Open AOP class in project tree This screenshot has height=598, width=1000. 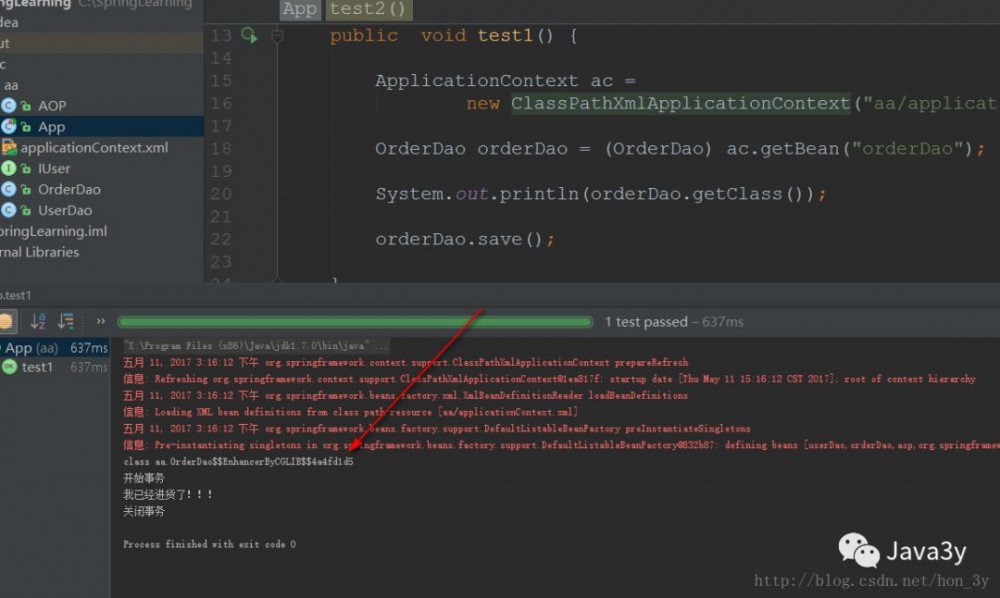(52, 106)
